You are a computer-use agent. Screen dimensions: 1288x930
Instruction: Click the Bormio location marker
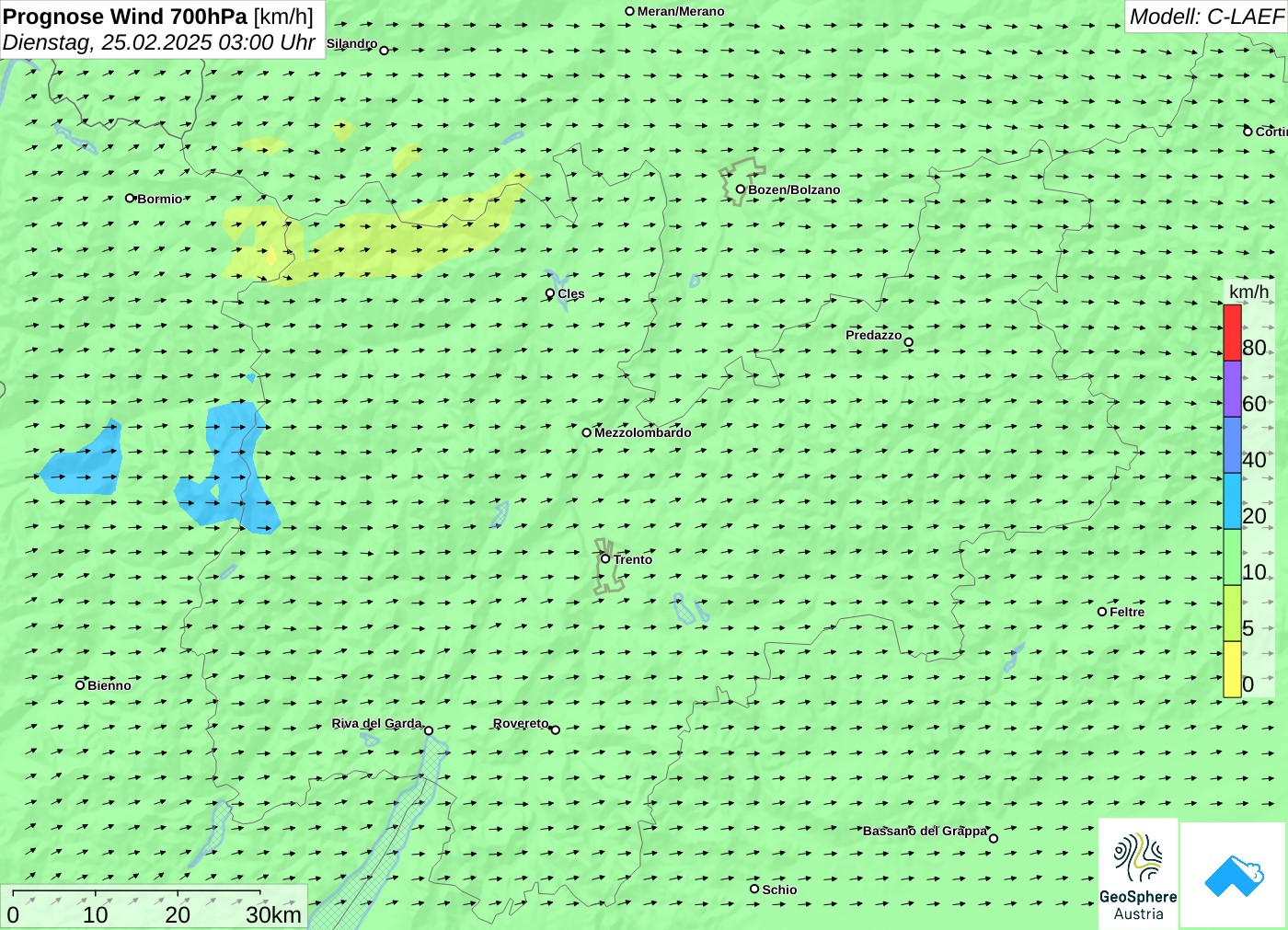(130, 198)
